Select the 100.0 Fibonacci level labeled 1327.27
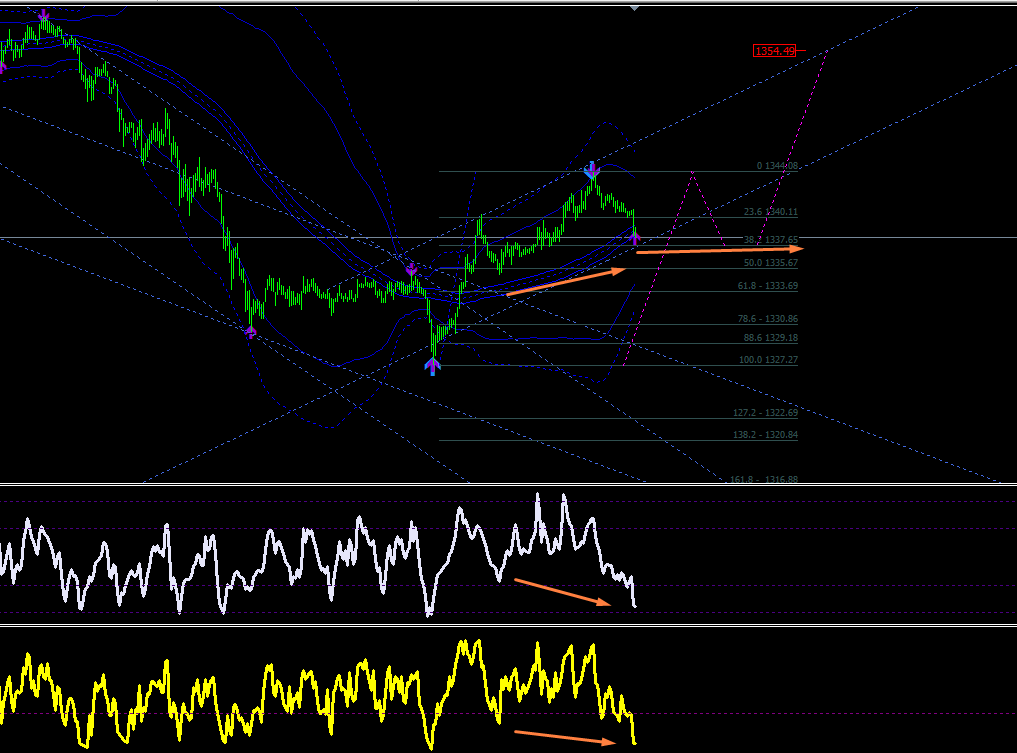 [768, 359]
